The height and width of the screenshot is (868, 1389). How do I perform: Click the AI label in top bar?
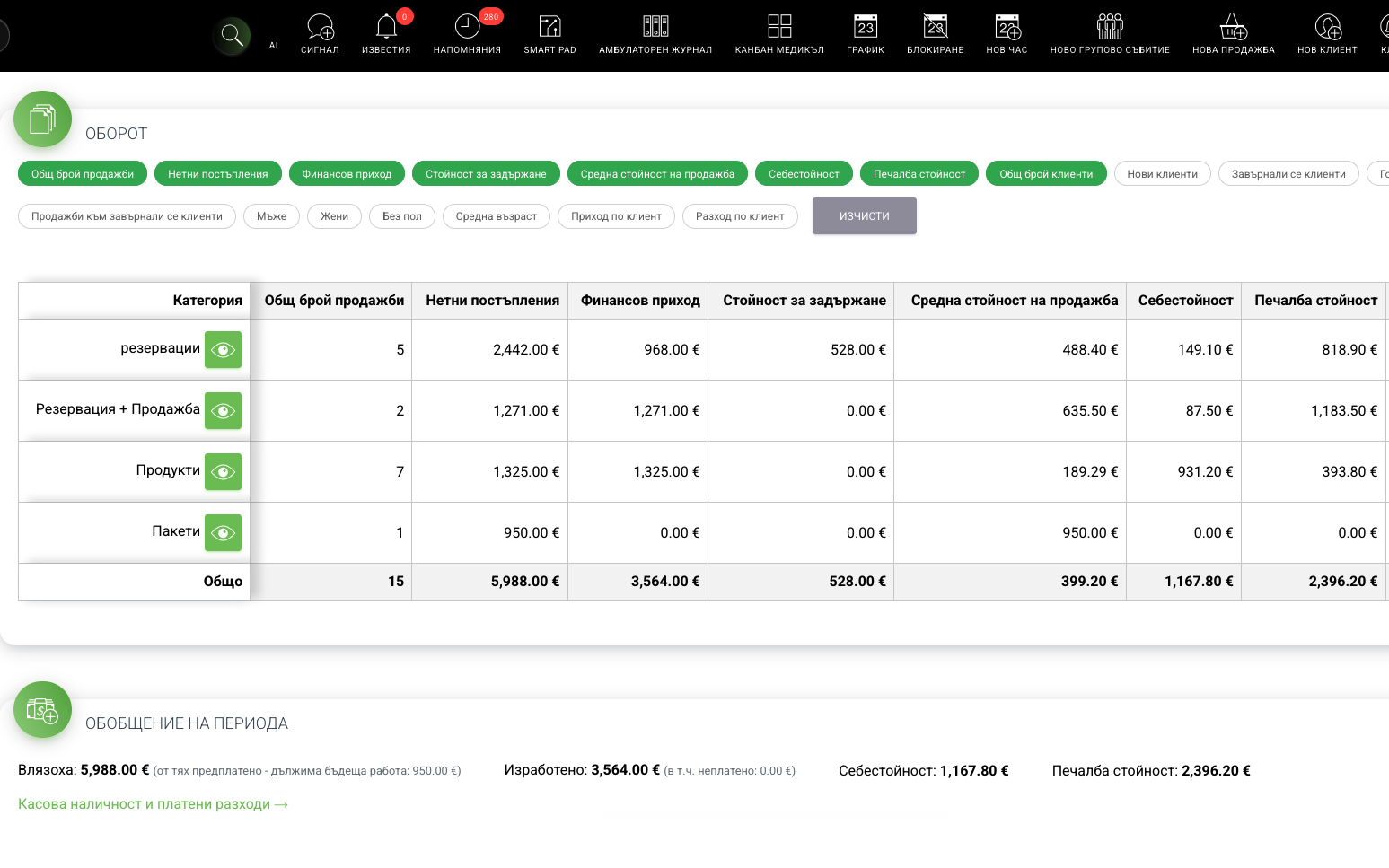[274, 46]
